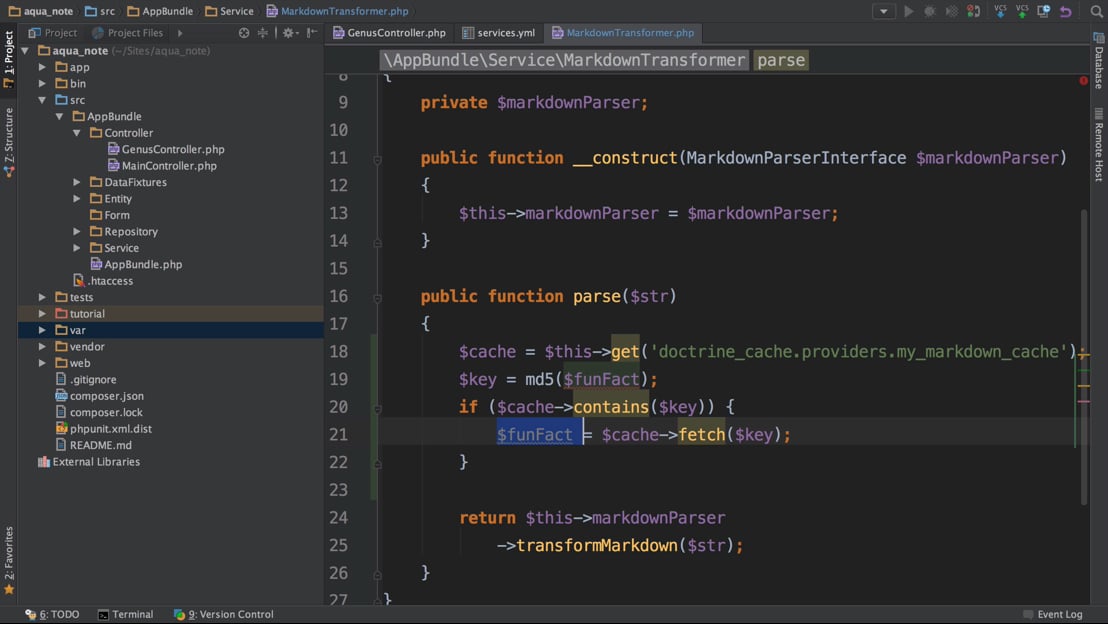Click the Debug bug icon
Viewport: 1108px width, 624px height.
click(x=930, y=11)
